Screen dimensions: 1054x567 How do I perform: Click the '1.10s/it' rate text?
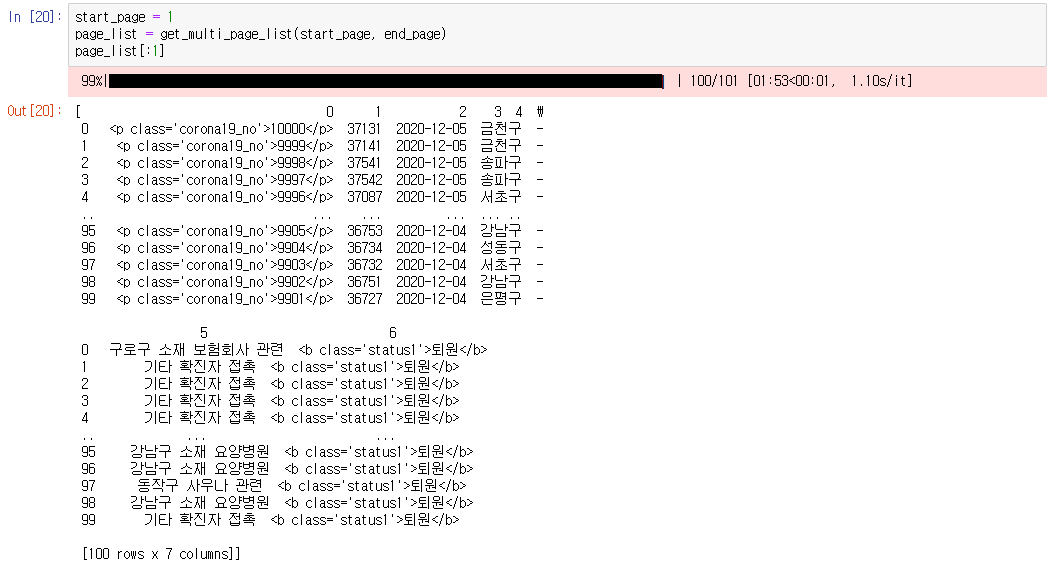pos(881,81)
